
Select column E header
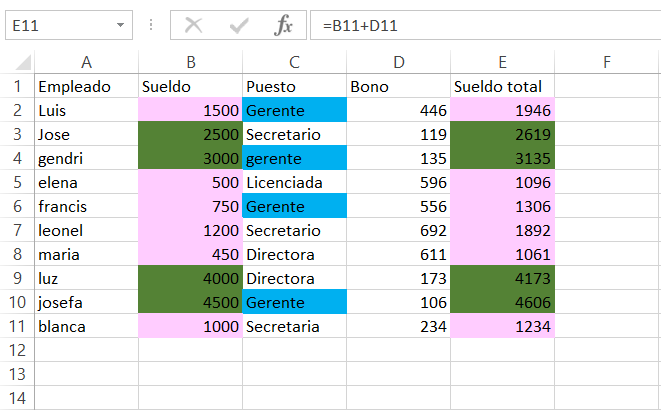coord(502,62)
